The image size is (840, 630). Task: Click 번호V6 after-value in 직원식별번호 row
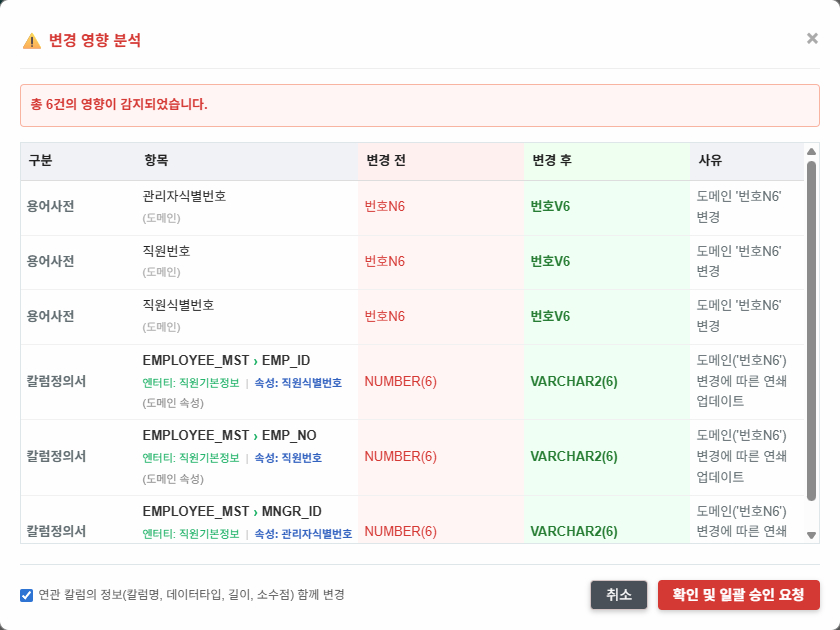click(550, 316)
